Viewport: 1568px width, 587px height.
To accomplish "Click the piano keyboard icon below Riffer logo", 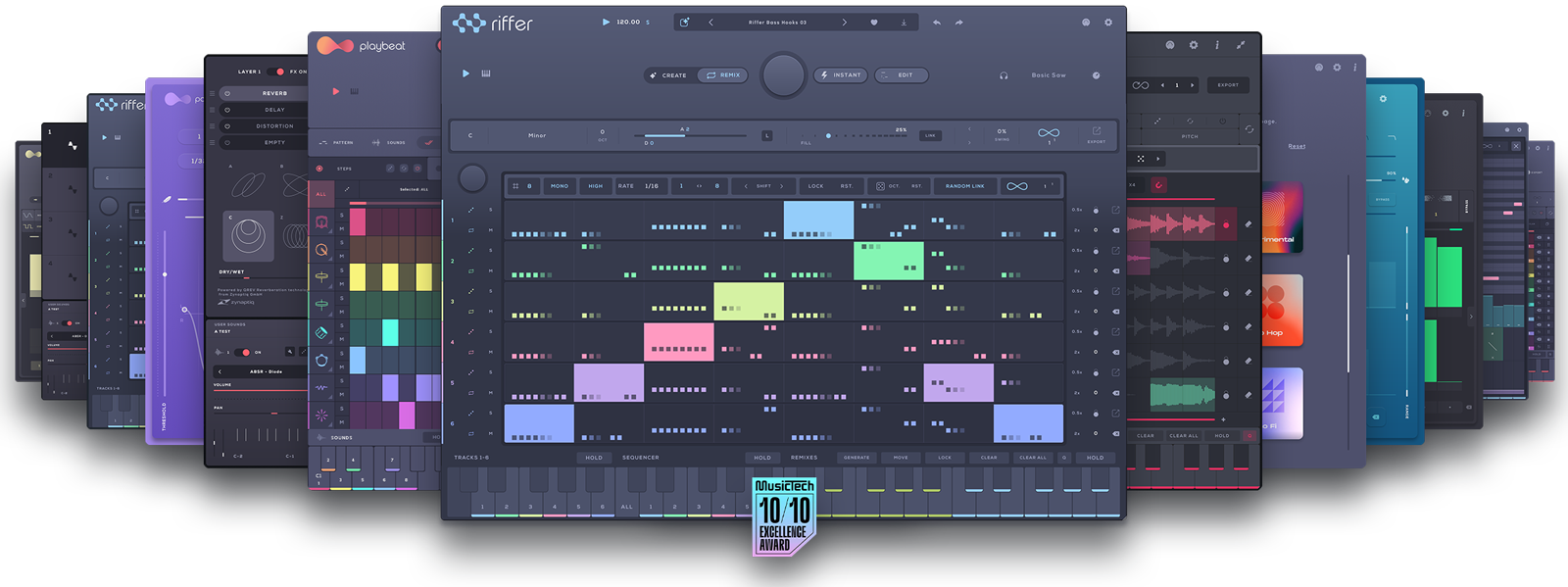I will pos(486,73).
